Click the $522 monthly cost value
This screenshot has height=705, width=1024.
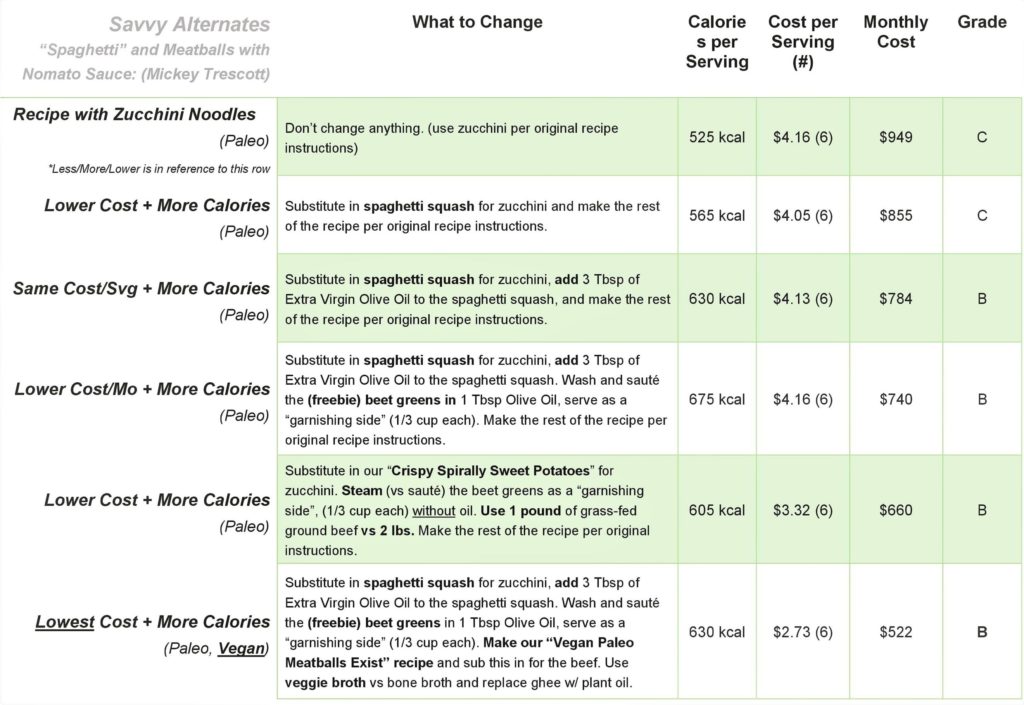point(896,632)
